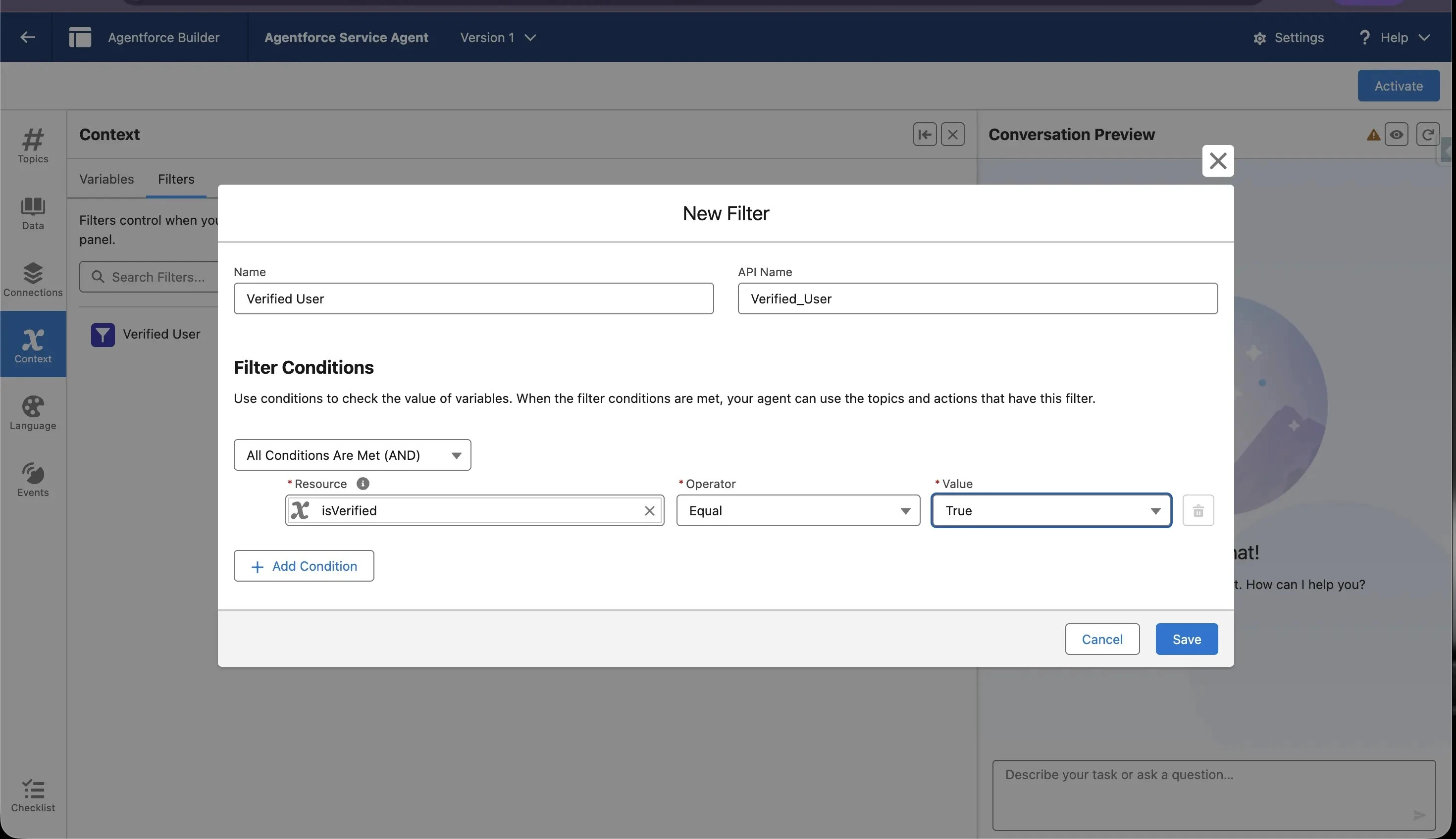Open the Topics sidebar icon

coord(33,145)
